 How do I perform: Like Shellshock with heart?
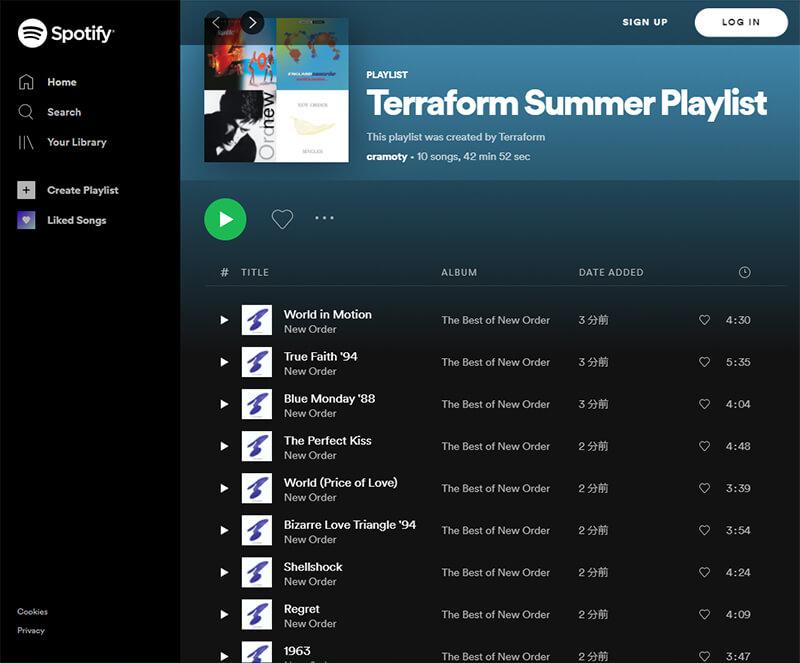click(x=704, y=573)
